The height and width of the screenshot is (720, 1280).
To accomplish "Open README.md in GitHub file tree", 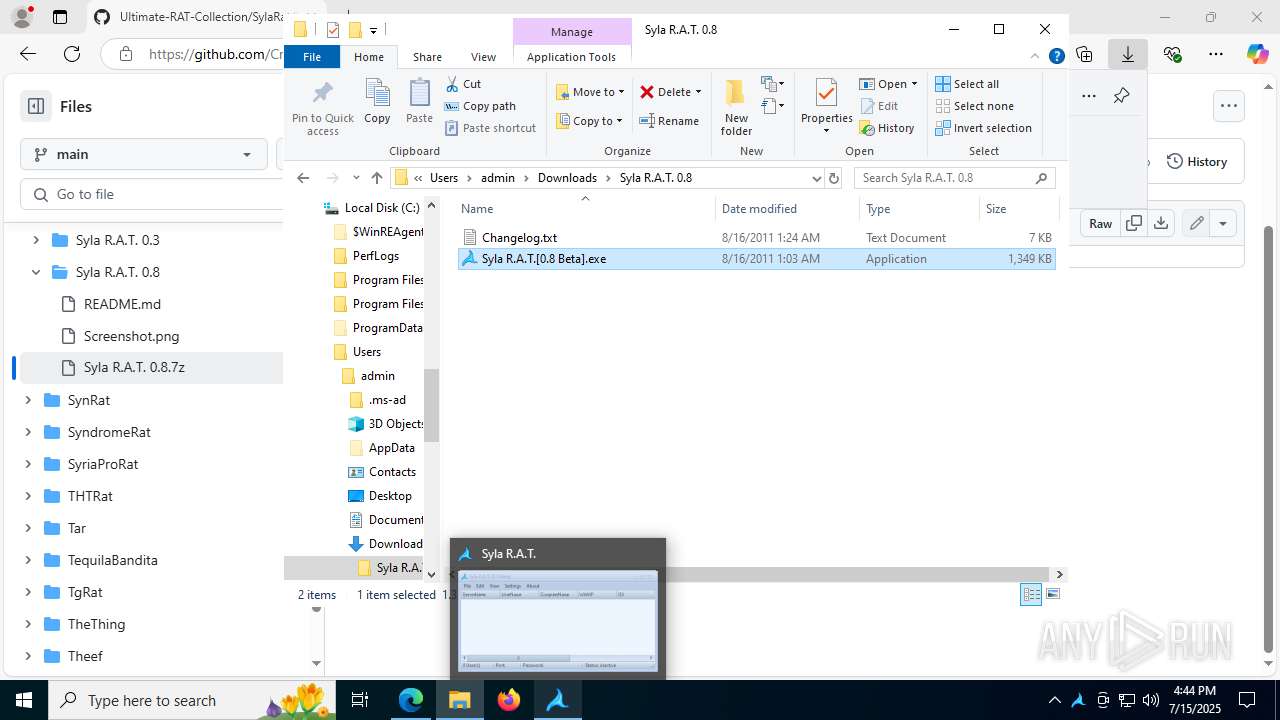I will 122,304.
